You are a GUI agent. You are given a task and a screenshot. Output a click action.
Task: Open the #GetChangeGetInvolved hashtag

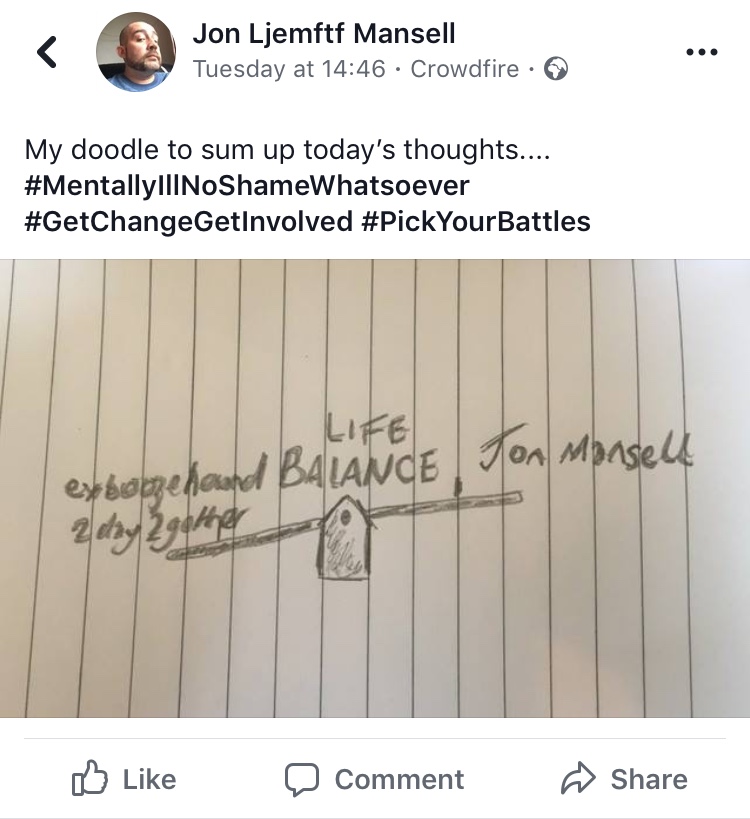[189, 221]
